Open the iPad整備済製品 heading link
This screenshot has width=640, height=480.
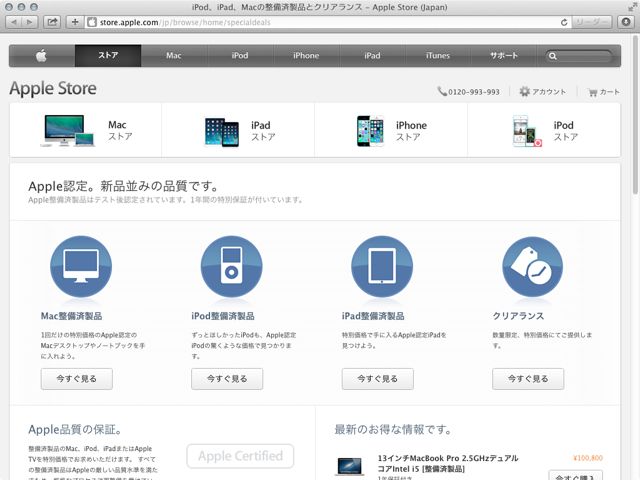(x=373, y=316)
